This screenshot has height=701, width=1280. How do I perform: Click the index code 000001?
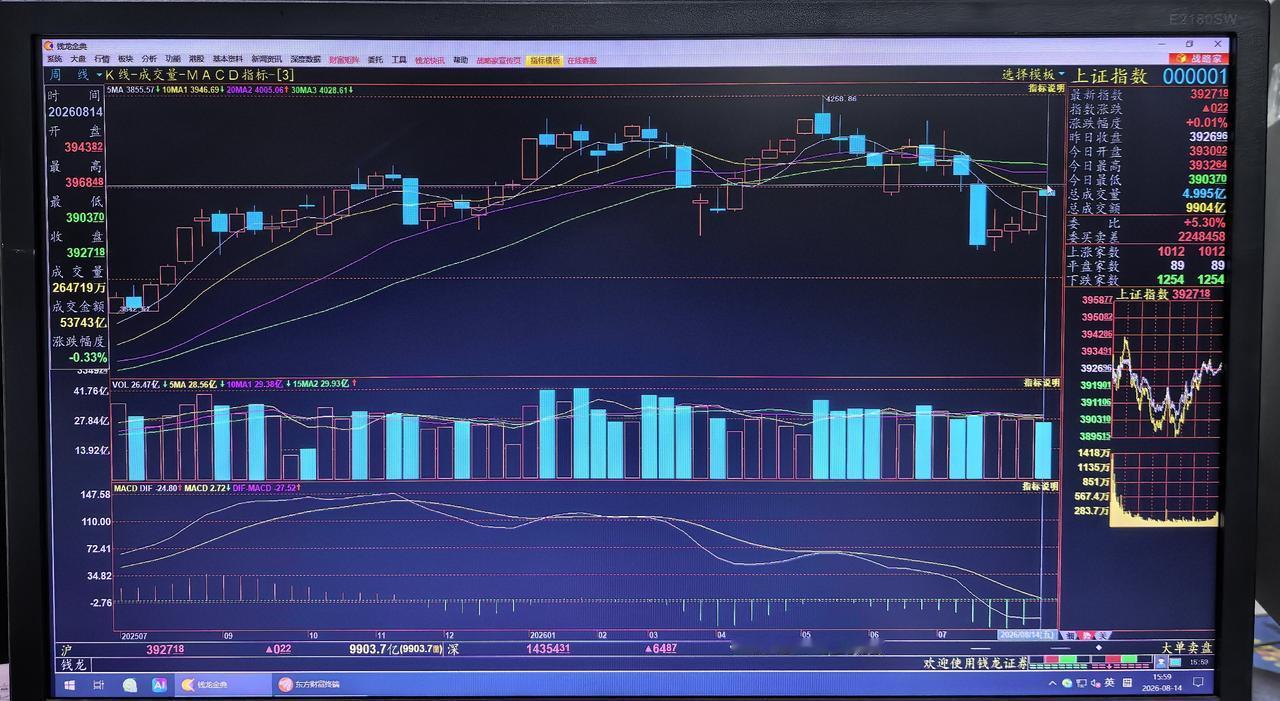1194,76
